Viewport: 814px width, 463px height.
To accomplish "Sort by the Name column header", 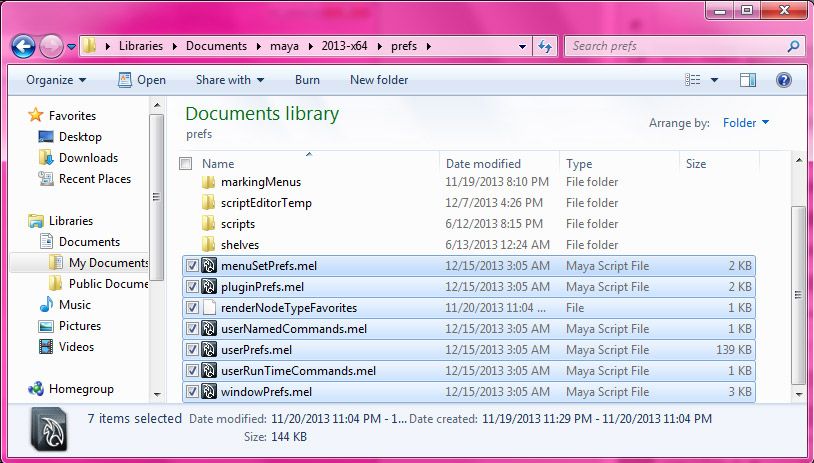I will (x=309, y=164).
